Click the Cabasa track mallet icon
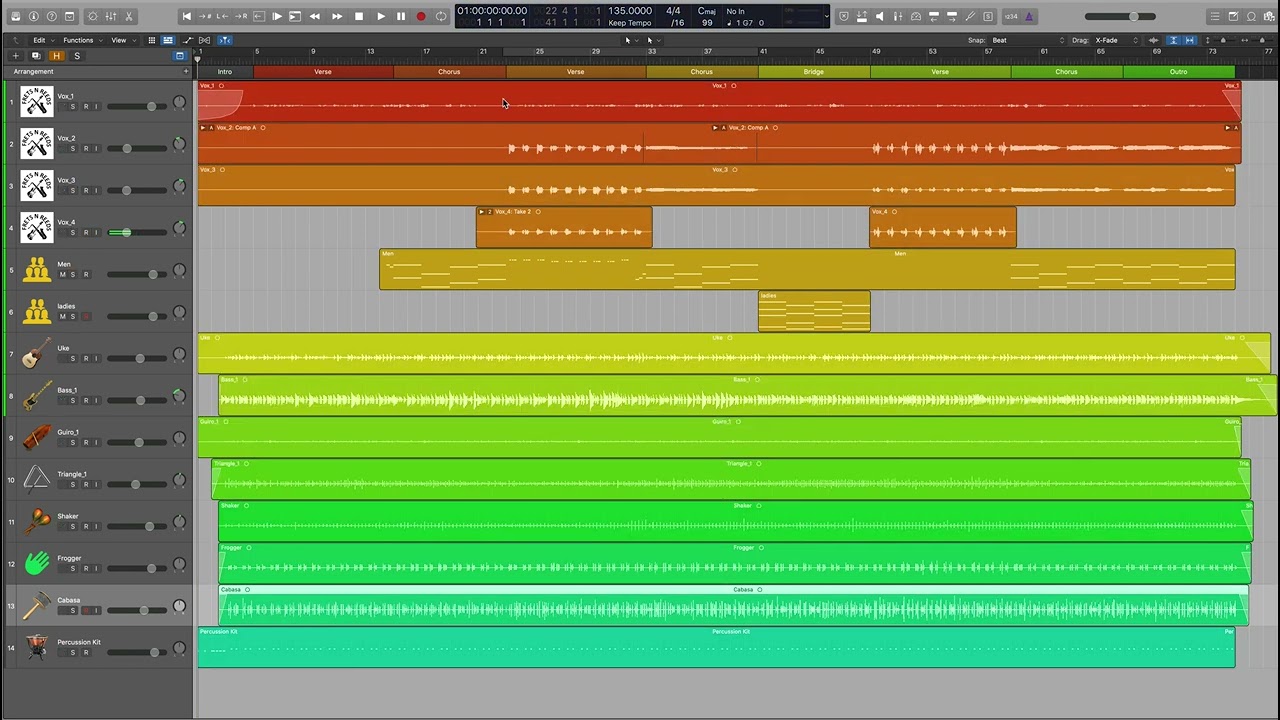The width and height of the screenshot is (1280, 720). tap(37, 606)
